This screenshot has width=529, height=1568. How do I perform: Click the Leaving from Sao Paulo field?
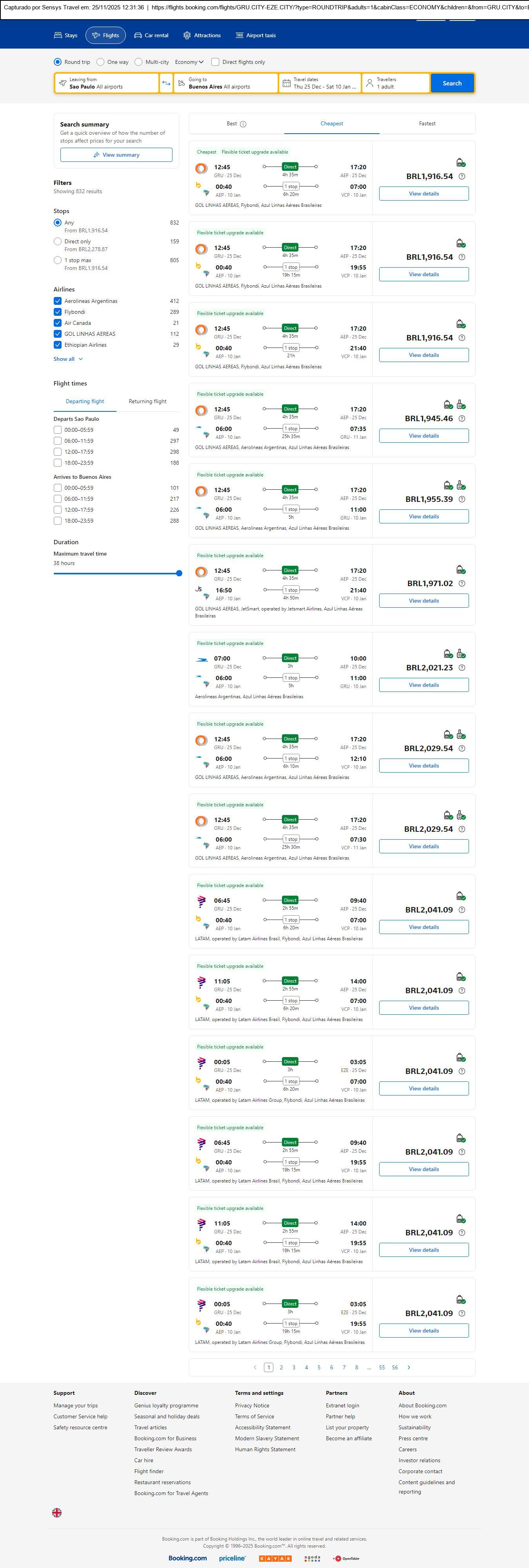click(x=107, y=83)
